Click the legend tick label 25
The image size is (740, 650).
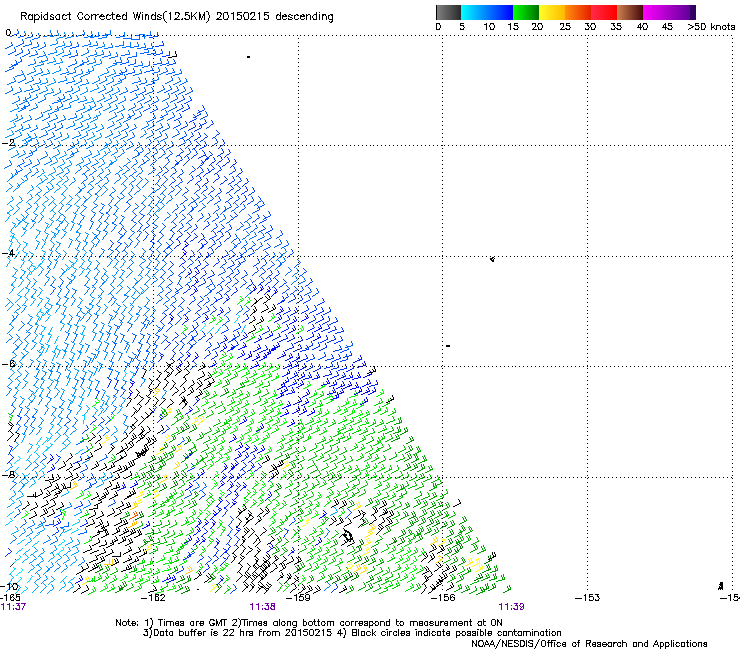point(565,27)
